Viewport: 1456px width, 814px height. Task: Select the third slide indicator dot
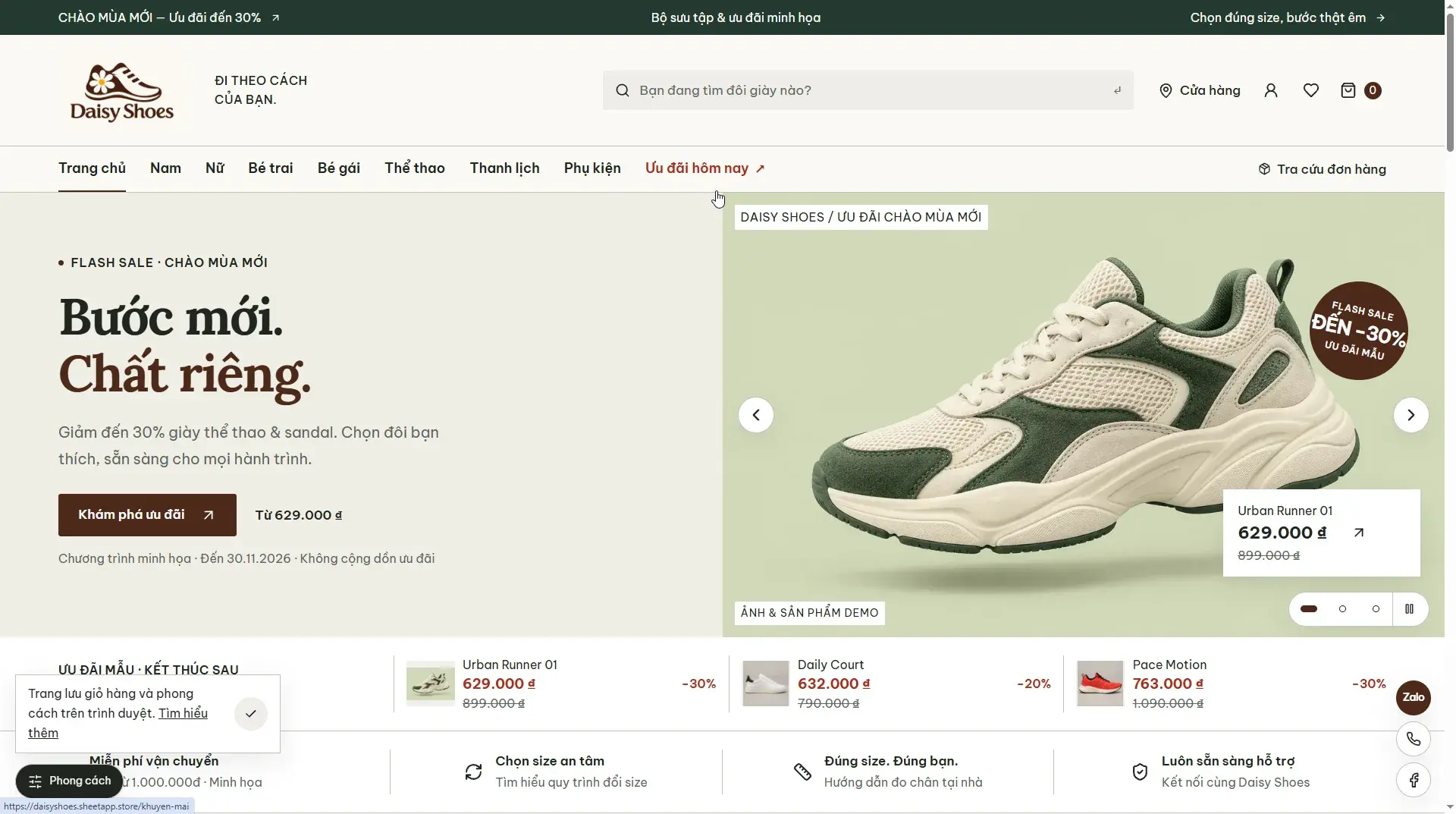point(1376,609)
